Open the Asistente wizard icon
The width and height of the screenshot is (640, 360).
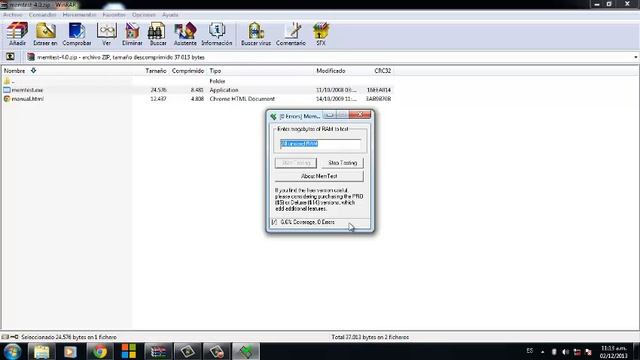point(185,34)
